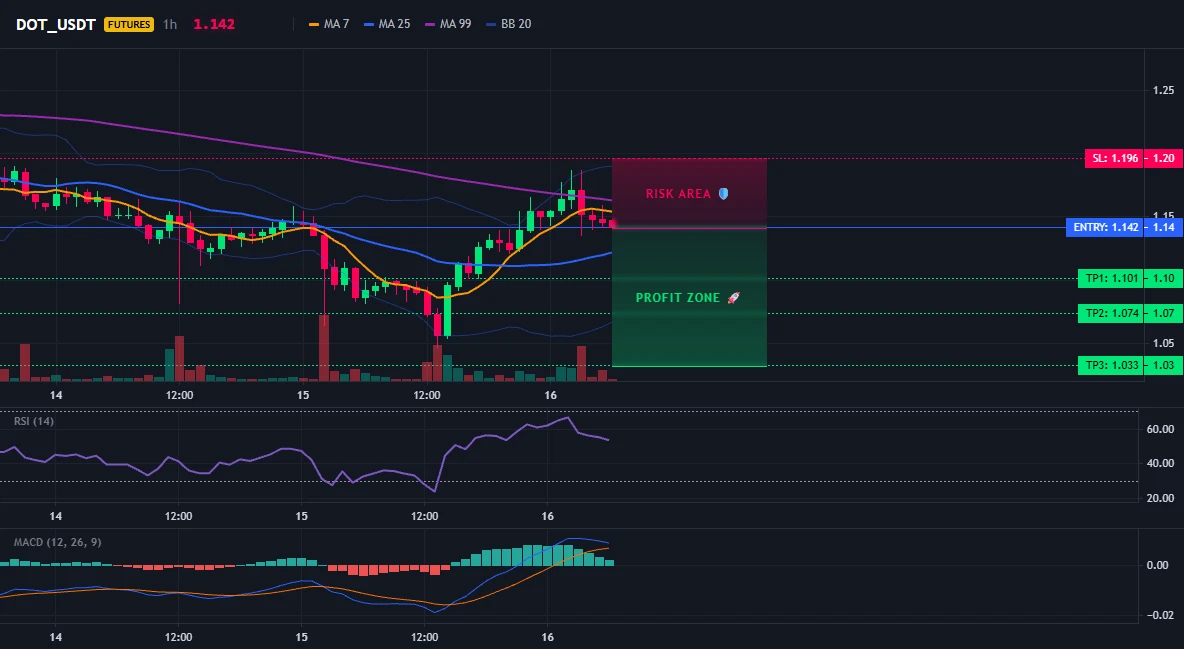Viewport: 1184px width, 649px height.
Task: Select the ENTRY: 1.142 price label
Action: tap(1105, 227)
